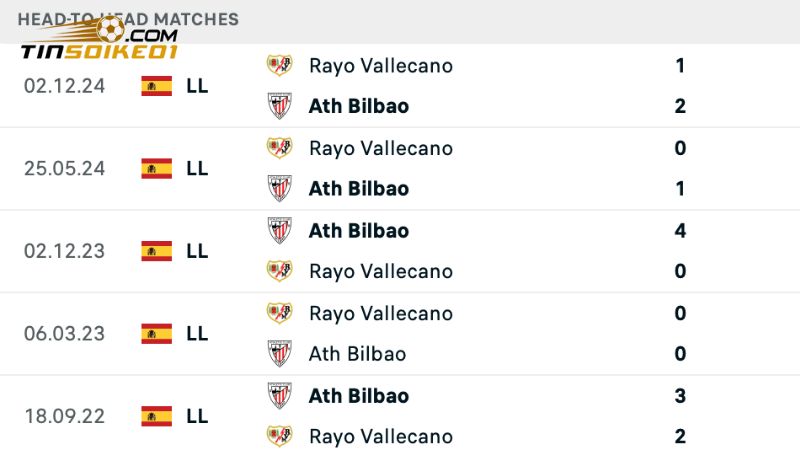Click Rayo Vallecano crest in 06.03.23 match
Image resolution: width=800 pixels, height=450 pixels.
279,313
